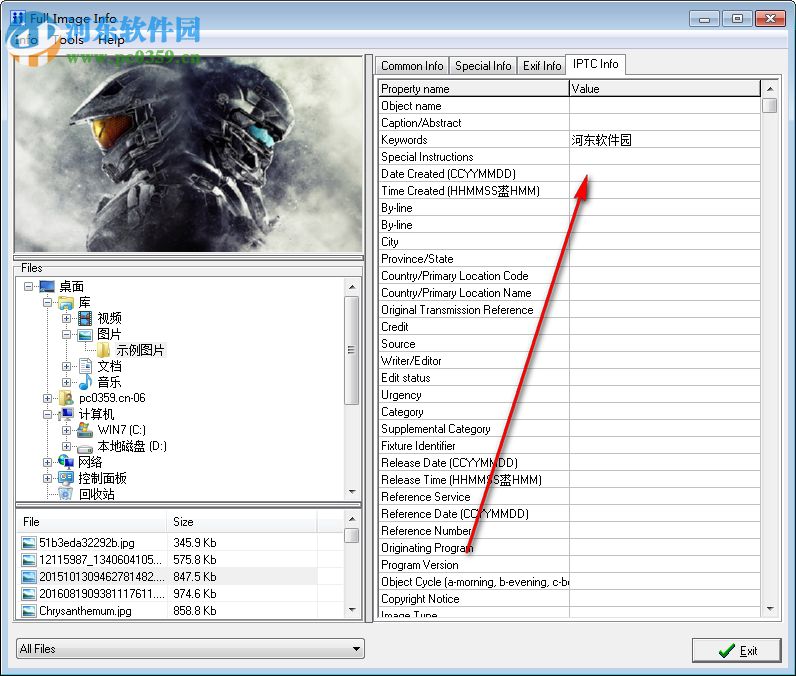Click the 回收站 recycle bin icon
Image resolution: width=796 pixels, height=676 pixels.
pos(66,494)
